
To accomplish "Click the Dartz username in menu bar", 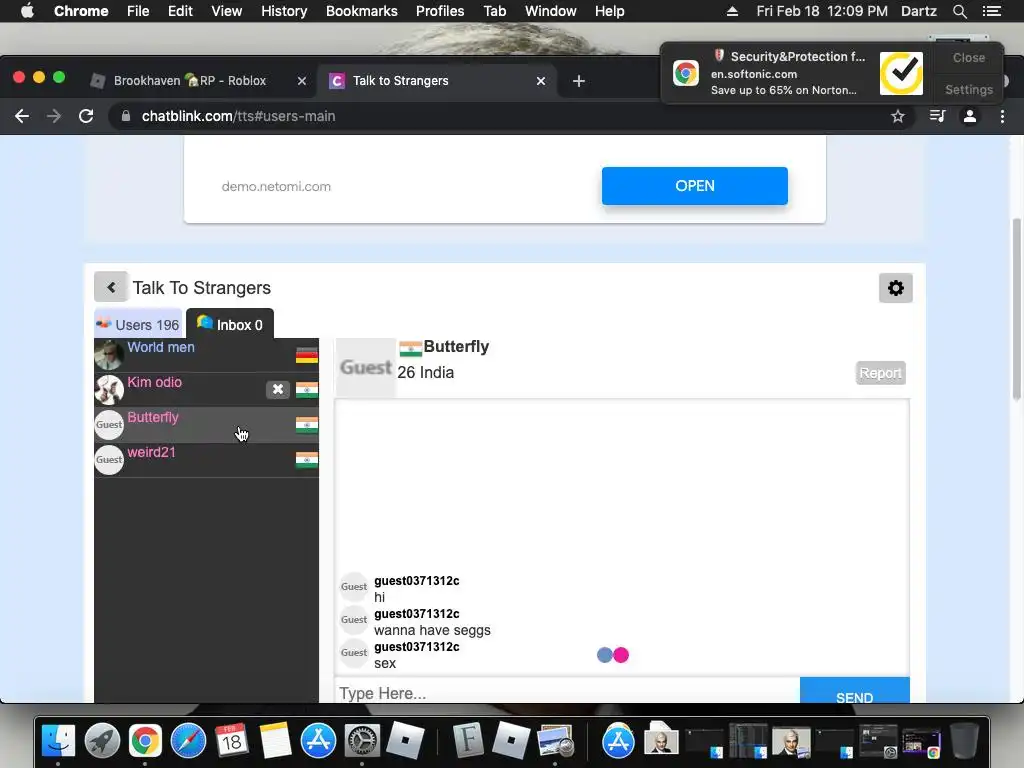I will pos(918,11).
